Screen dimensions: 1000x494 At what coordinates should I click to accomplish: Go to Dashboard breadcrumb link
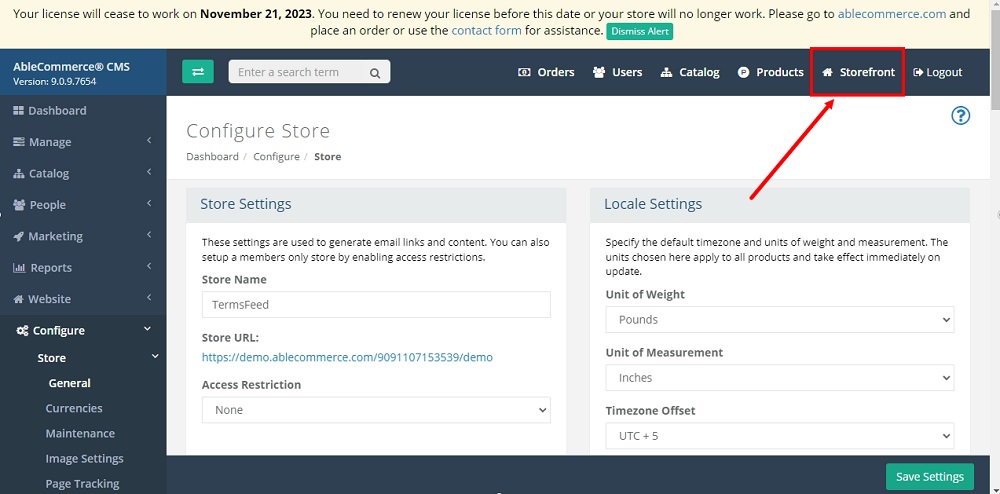(212, 156)
